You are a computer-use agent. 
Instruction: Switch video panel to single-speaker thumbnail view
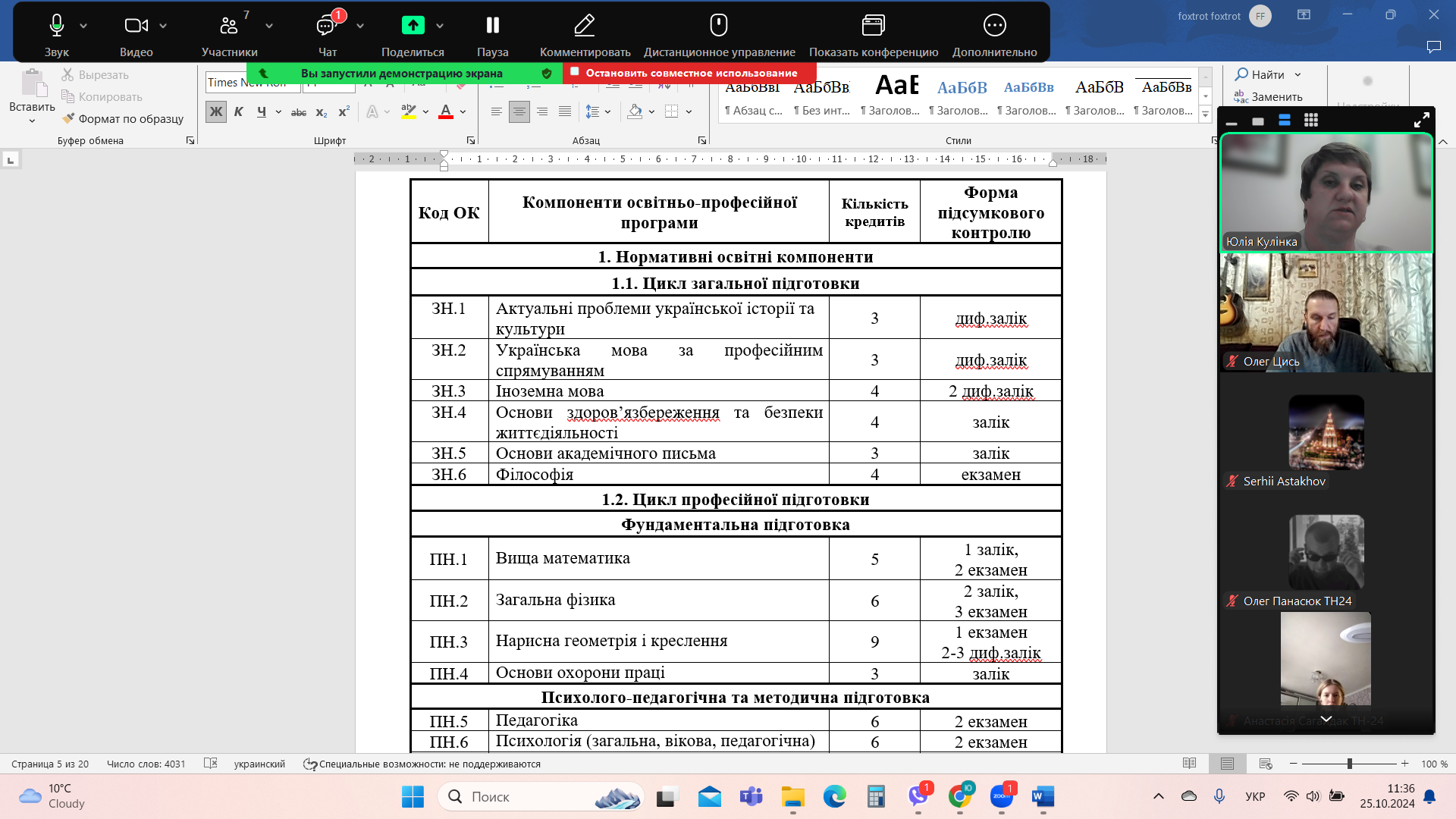[1258, 121]
